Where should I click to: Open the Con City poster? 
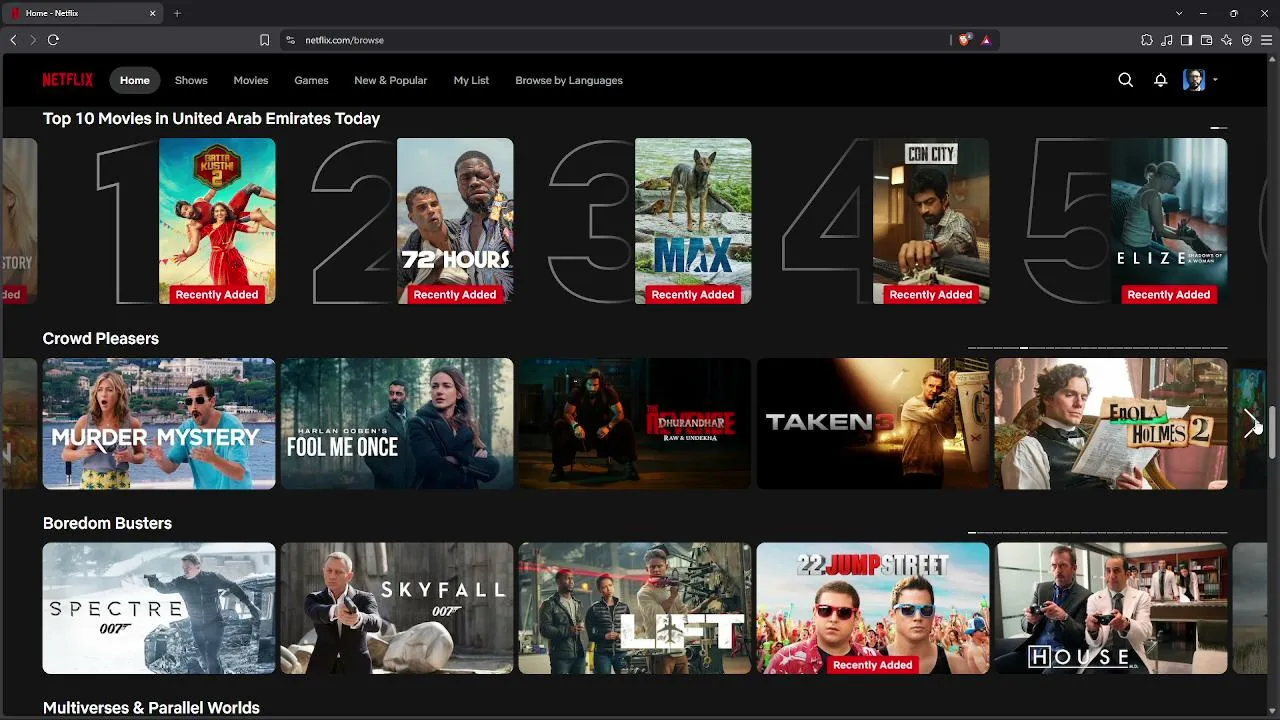(931, 221)
